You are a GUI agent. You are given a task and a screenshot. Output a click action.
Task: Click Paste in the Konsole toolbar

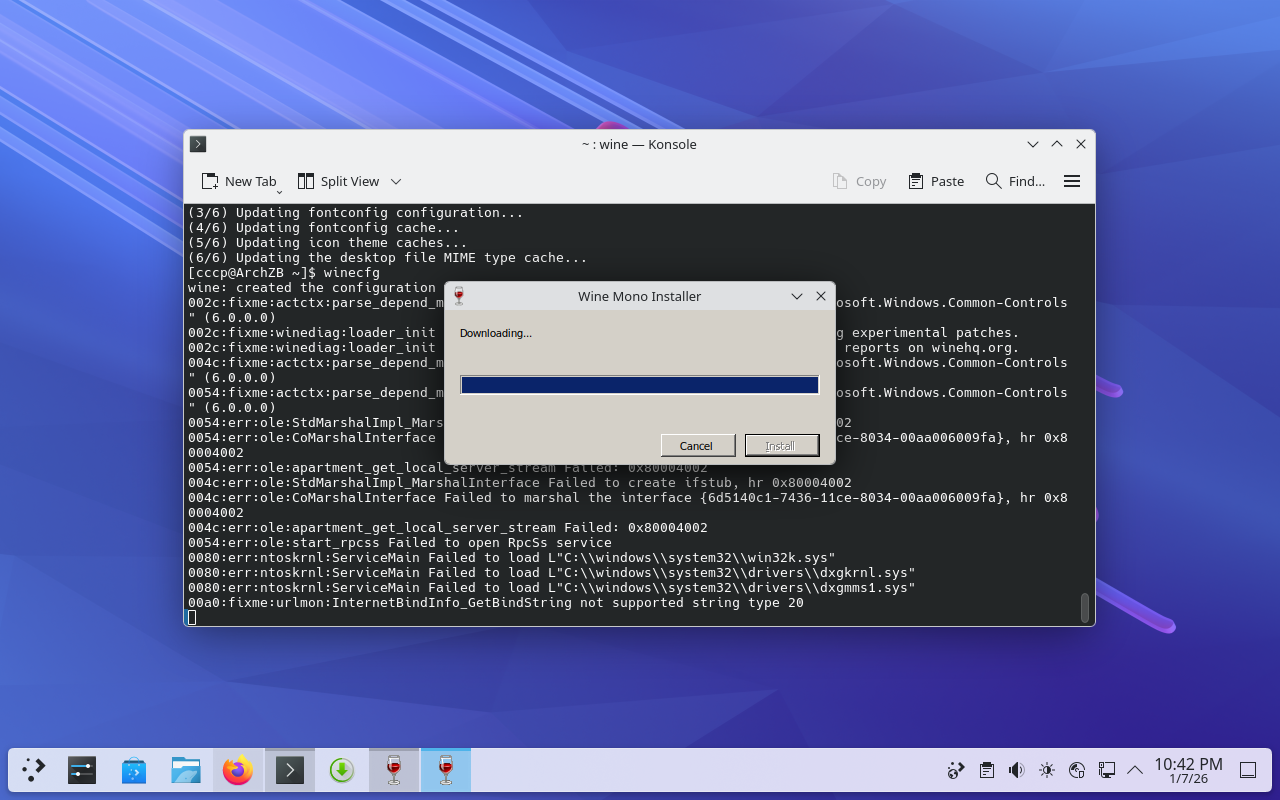[936, 181]
